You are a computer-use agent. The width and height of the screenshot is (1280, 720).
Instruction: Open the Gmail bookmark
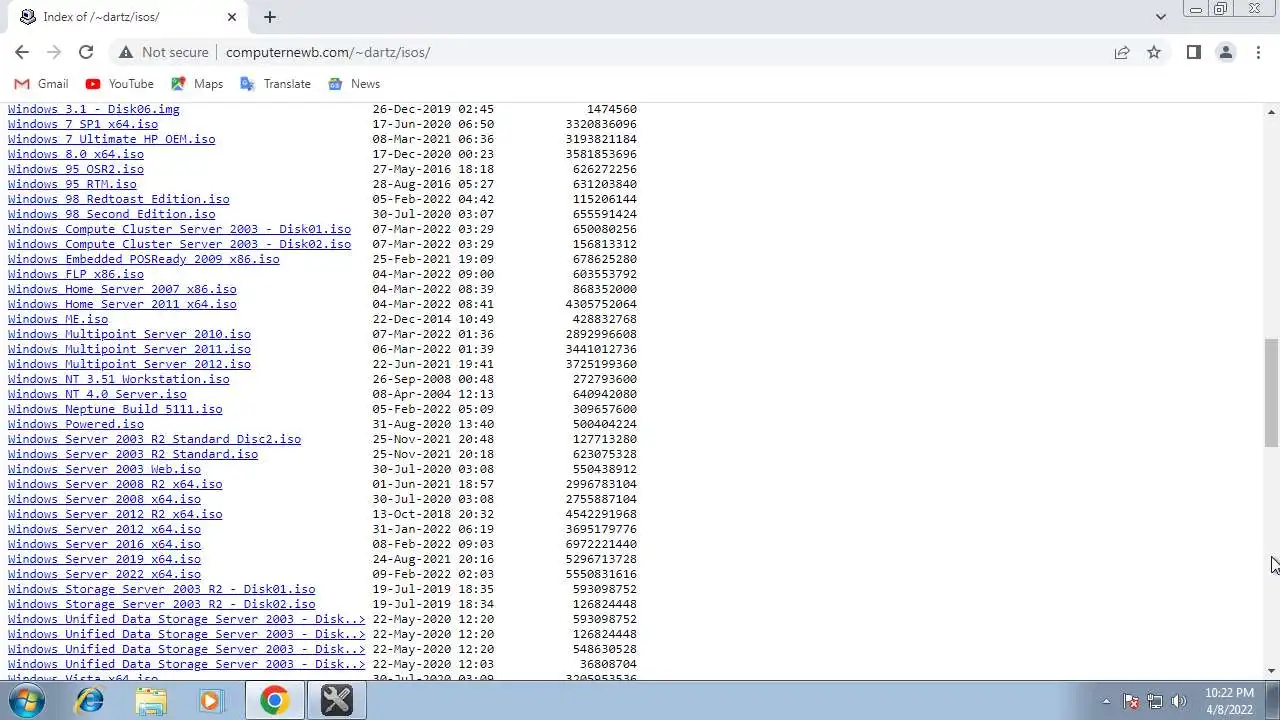click(41, 84)
